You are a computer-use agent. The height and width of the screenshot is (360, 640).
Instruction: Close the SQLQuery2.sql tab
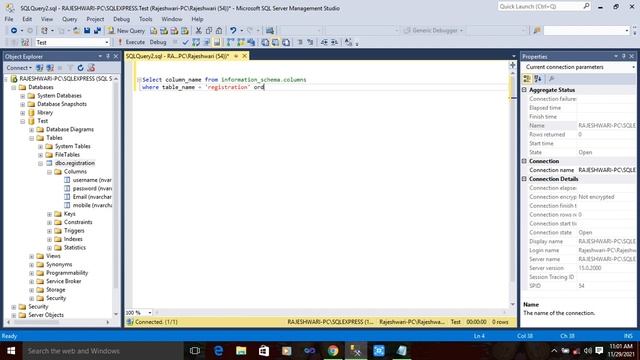[244, 56]
